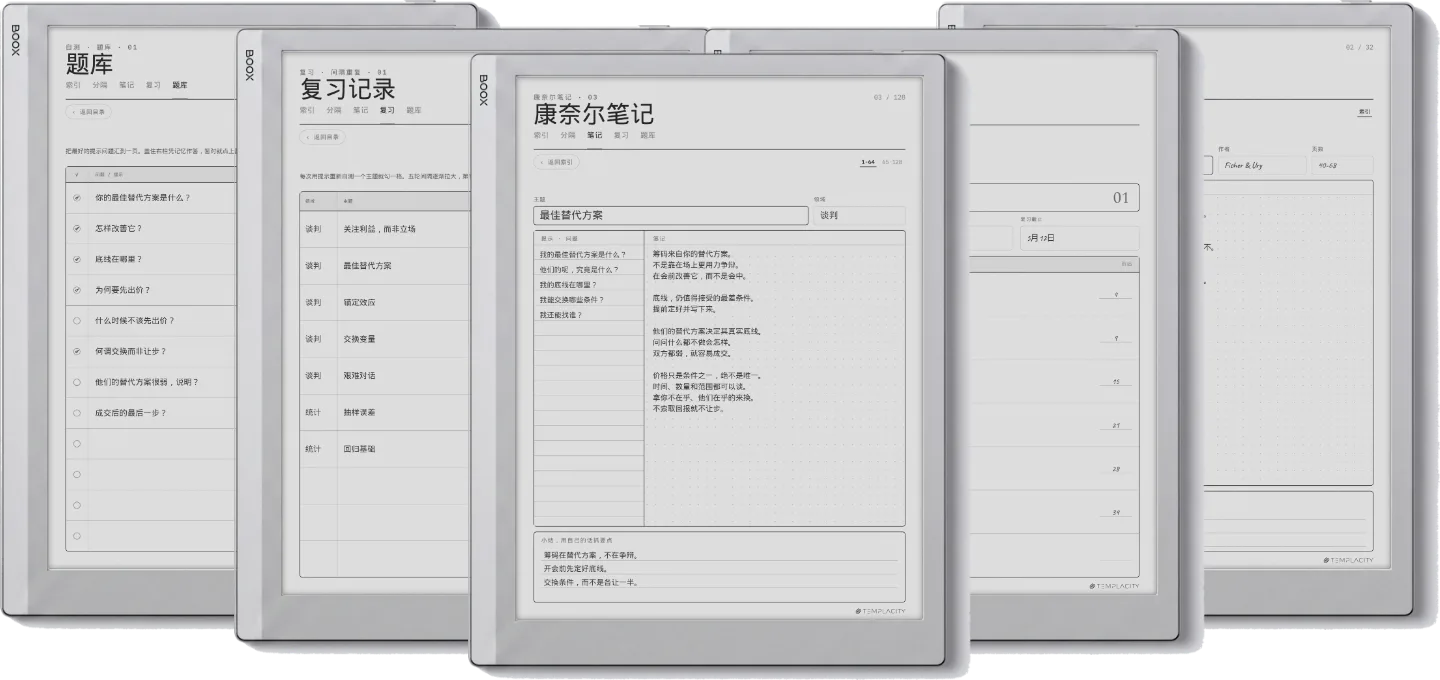Click cue 我能交换哪些条件？

pos(572,299)
